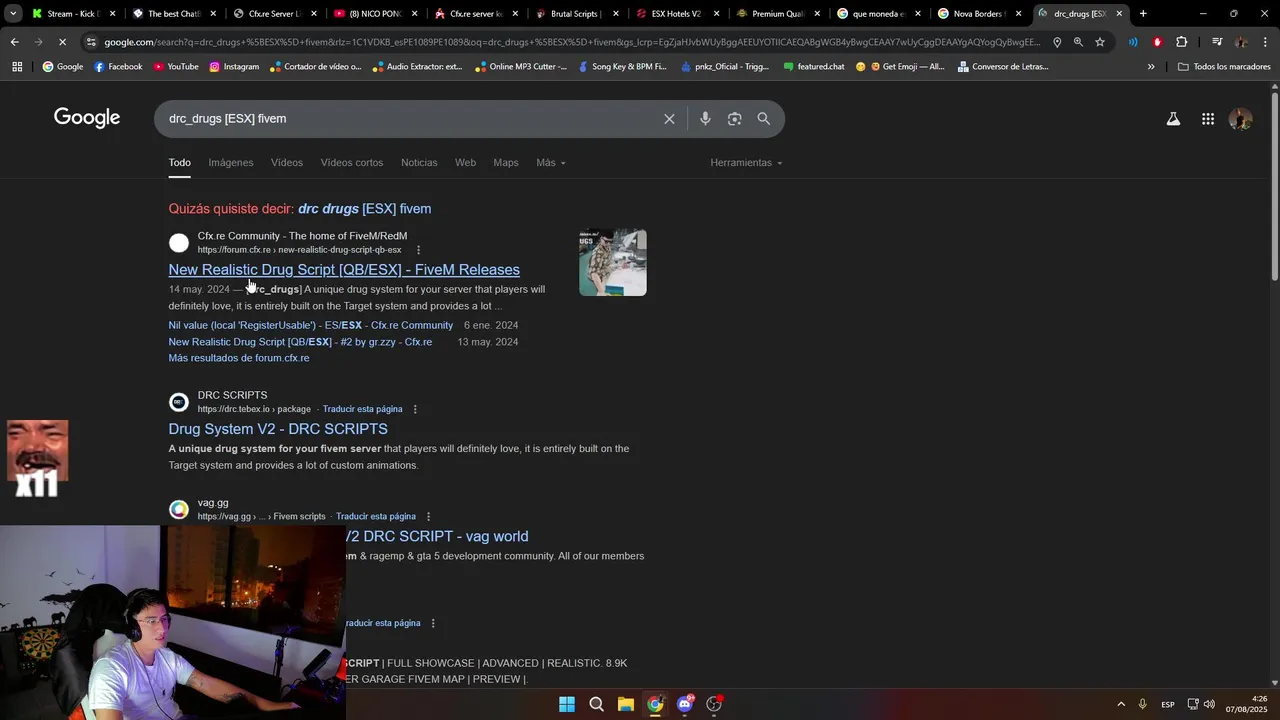
Task: Show more bookmarks chevron
Action: [x=1151, y=67]
